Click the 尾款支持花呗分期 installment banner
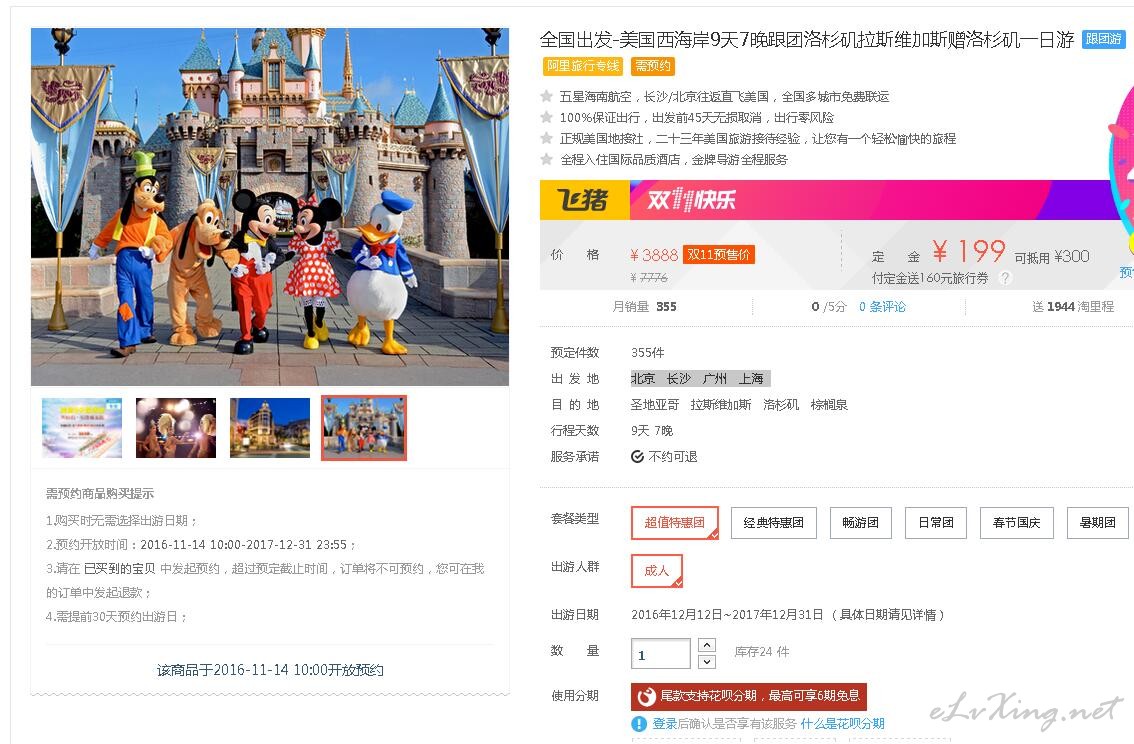This screenshot has width=1134, height=744. point(749,696)
